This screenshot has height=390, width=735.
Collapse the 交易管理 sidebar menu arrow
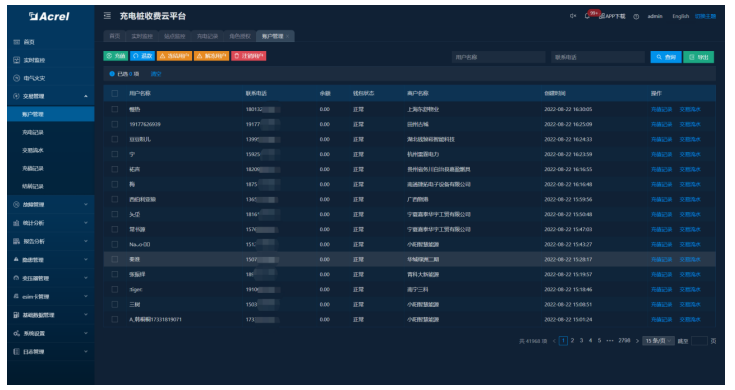86,96
